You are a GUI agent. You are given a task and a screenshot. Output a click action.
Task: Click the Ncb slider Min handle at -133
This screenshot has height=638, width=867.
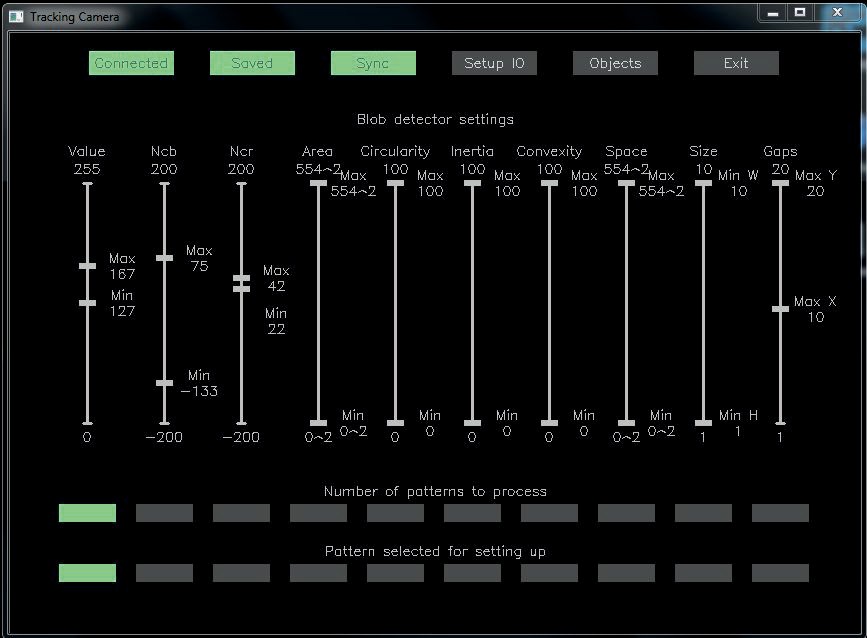(x=165, y=383)
